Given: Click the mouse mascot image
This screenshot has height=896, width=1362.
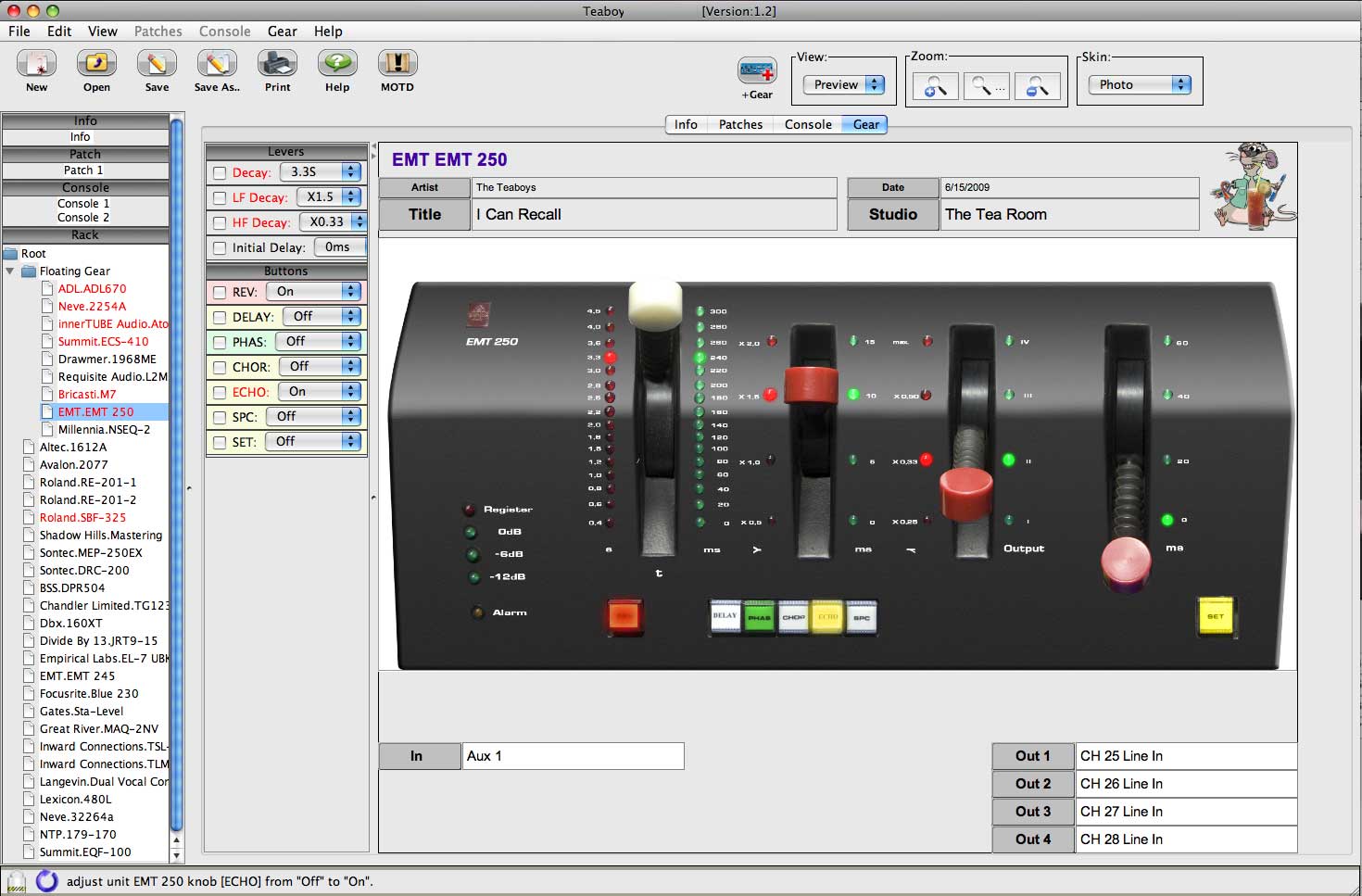Looking at the screenshot, I should [1253, 185].
